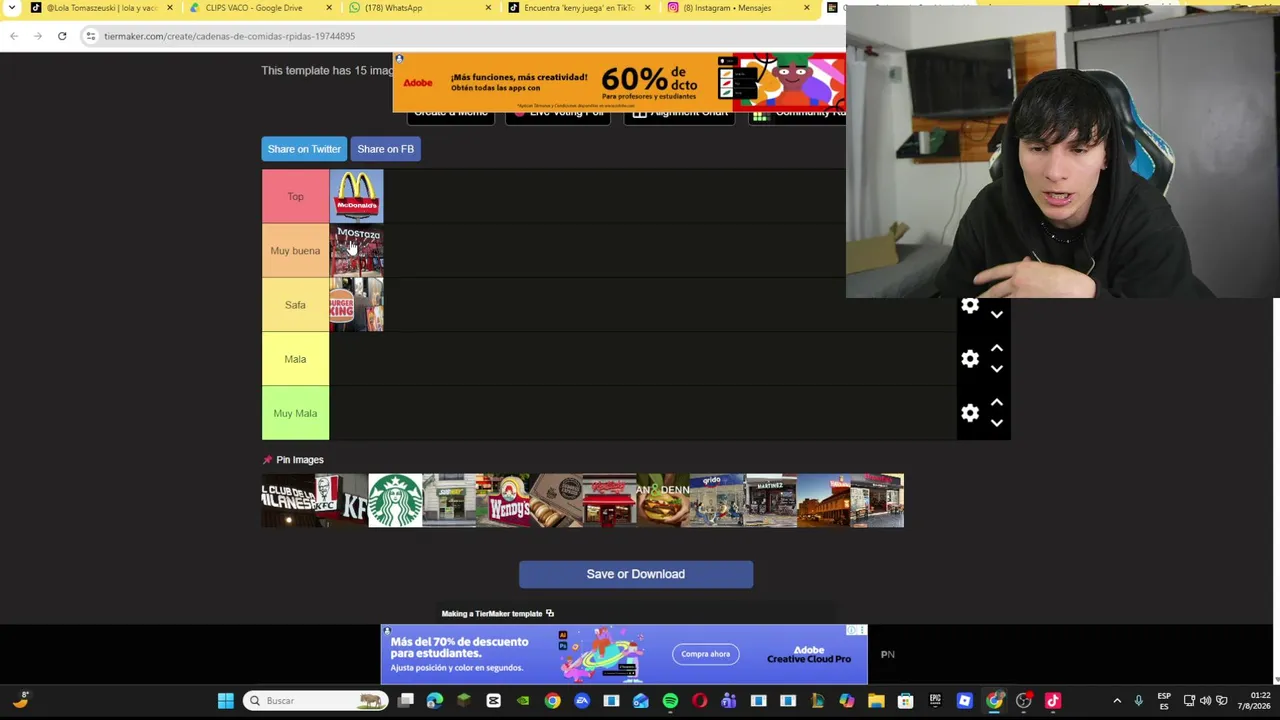This screenshot has height=720, width=1280.
Task: Click the Save or Download button
Action: [x=636, y=574]
